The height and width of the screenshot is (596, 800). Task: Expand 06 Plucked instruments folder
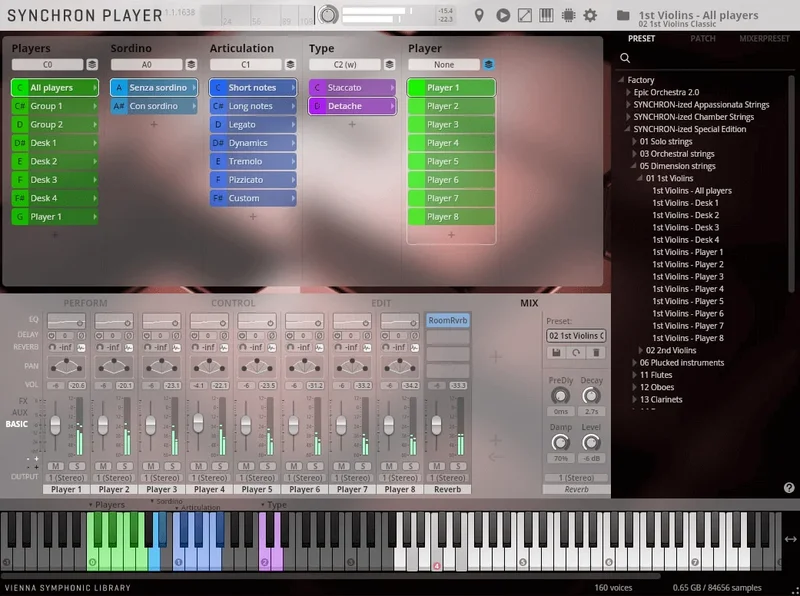[635, 362]
